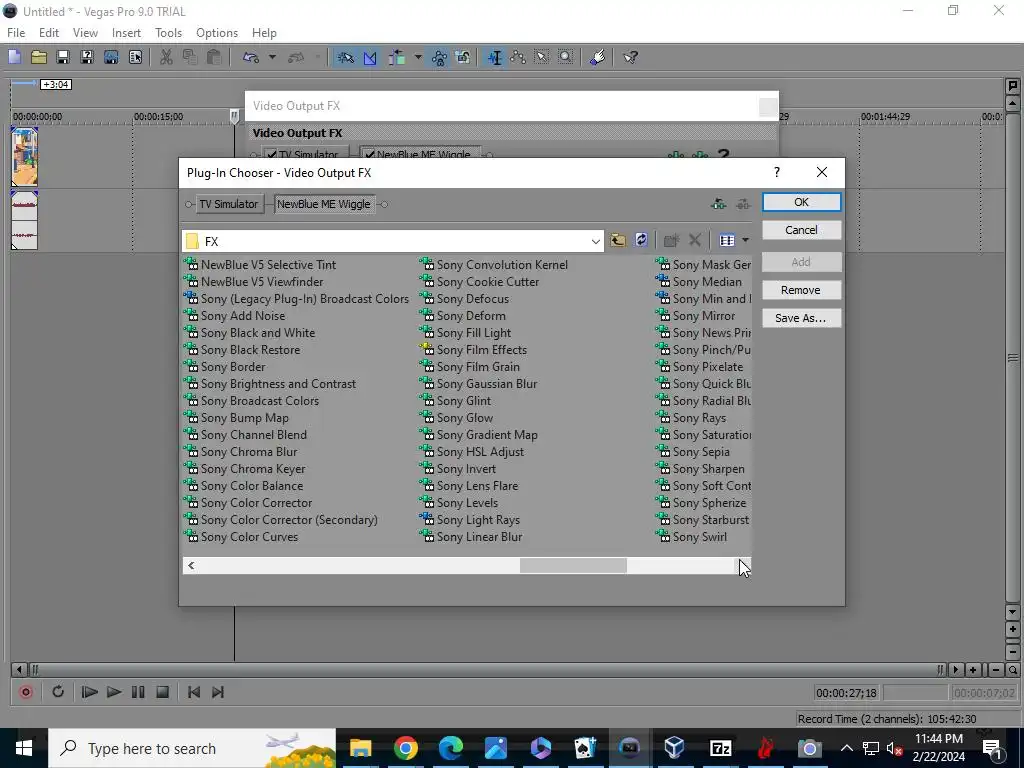Click the Record button in transport

point(26,692)
